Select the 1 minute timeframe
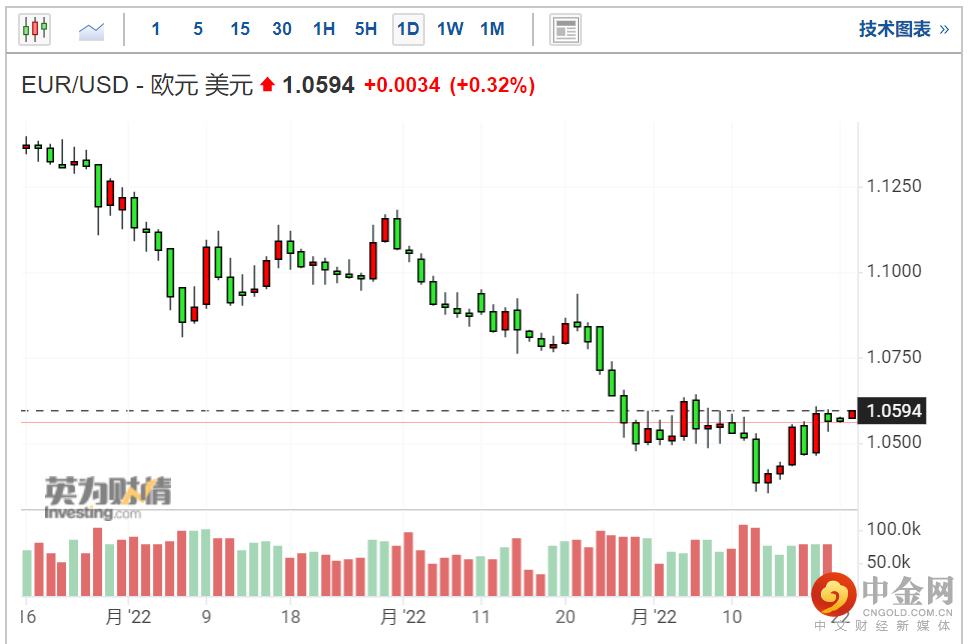 click(x=156, y=29)
